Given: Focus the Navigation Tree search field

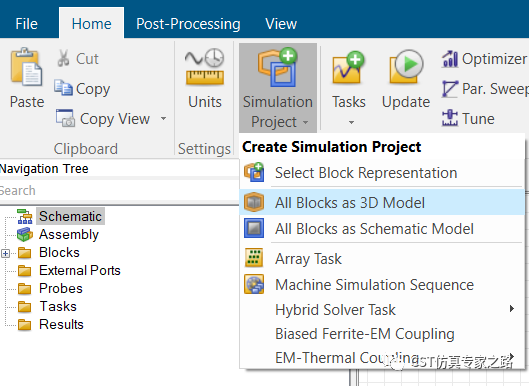Looking at the screenshot, I should coord(119,191).
